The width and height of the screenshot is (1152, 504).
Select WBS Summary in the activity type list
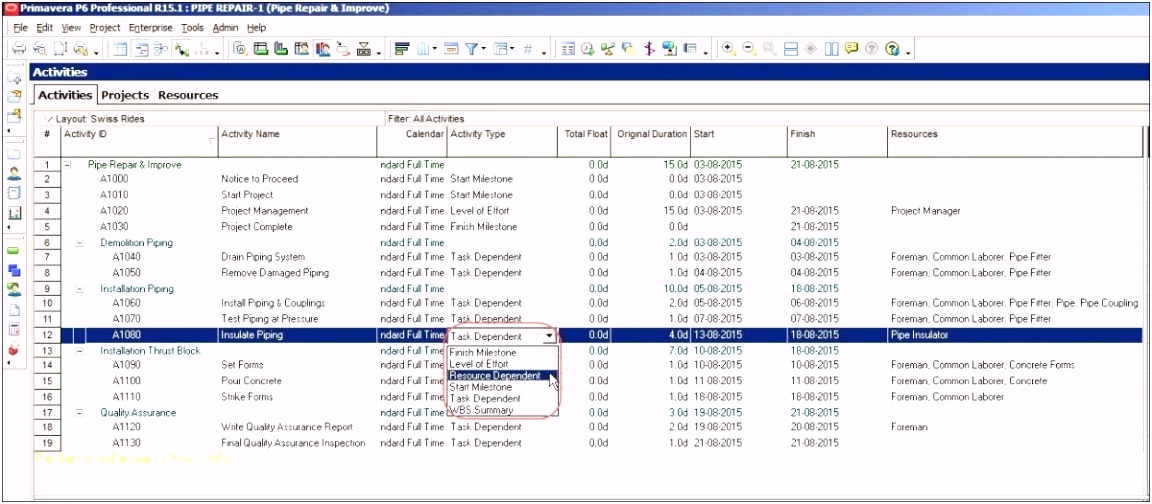click(481, 410)
